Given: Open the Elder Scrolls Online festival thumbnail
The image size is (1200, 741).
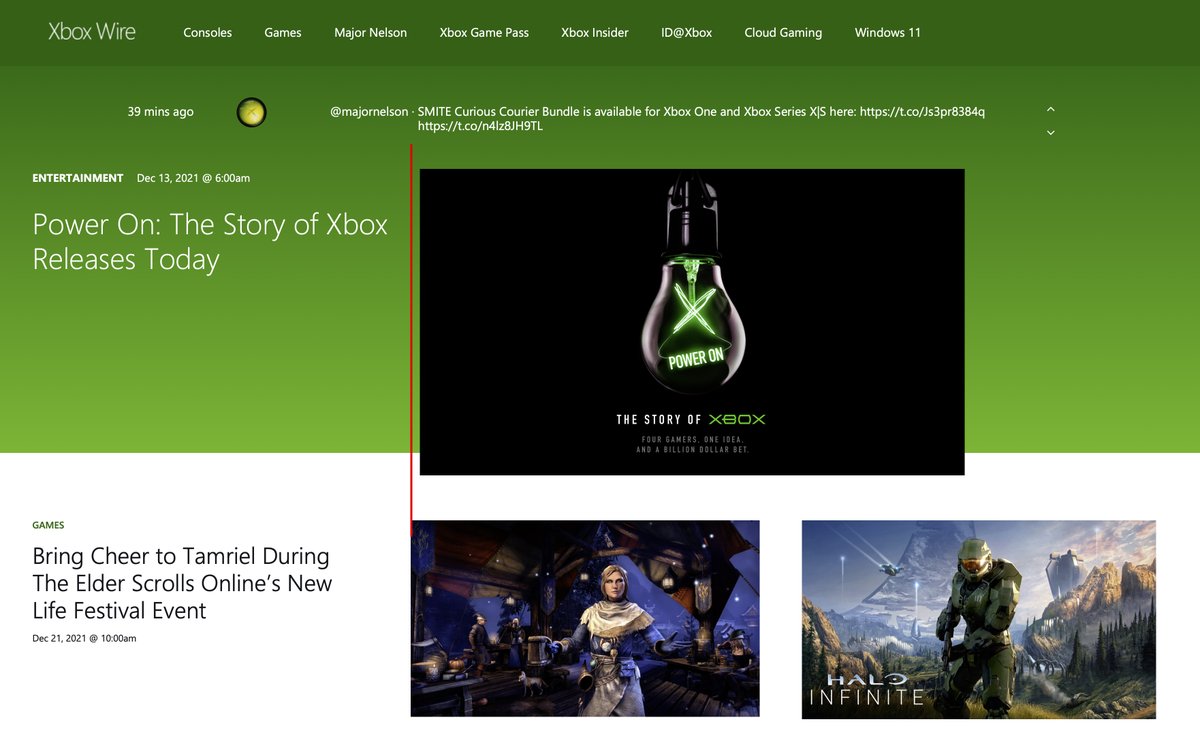Looking at the screenshot, I should [585, 619].
